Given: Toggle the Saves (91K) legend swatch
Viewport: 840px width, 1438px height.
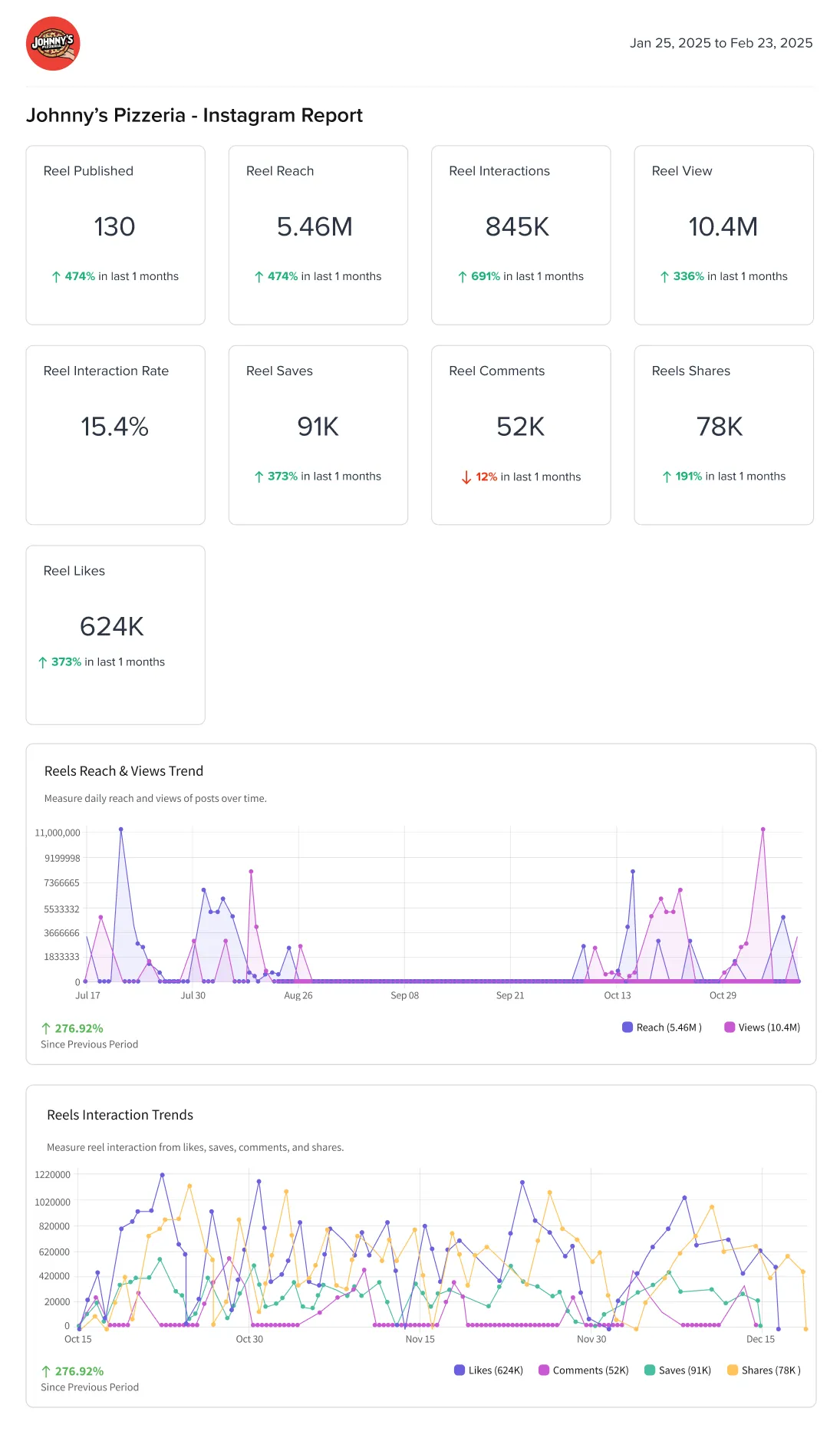Looking at the screenshot, I should tap(650, 1370).
